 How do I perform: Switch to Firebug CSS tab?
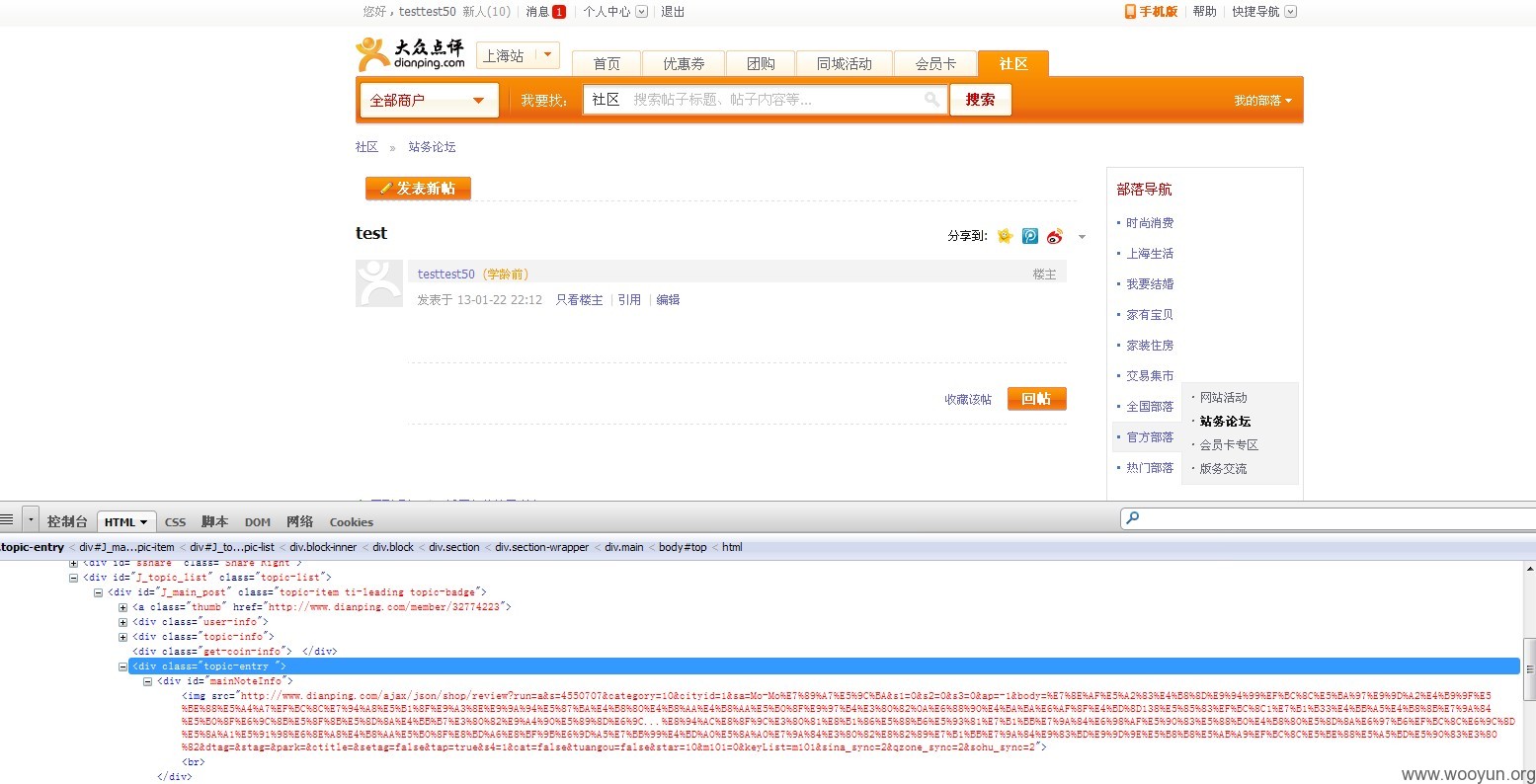point(175,522)
